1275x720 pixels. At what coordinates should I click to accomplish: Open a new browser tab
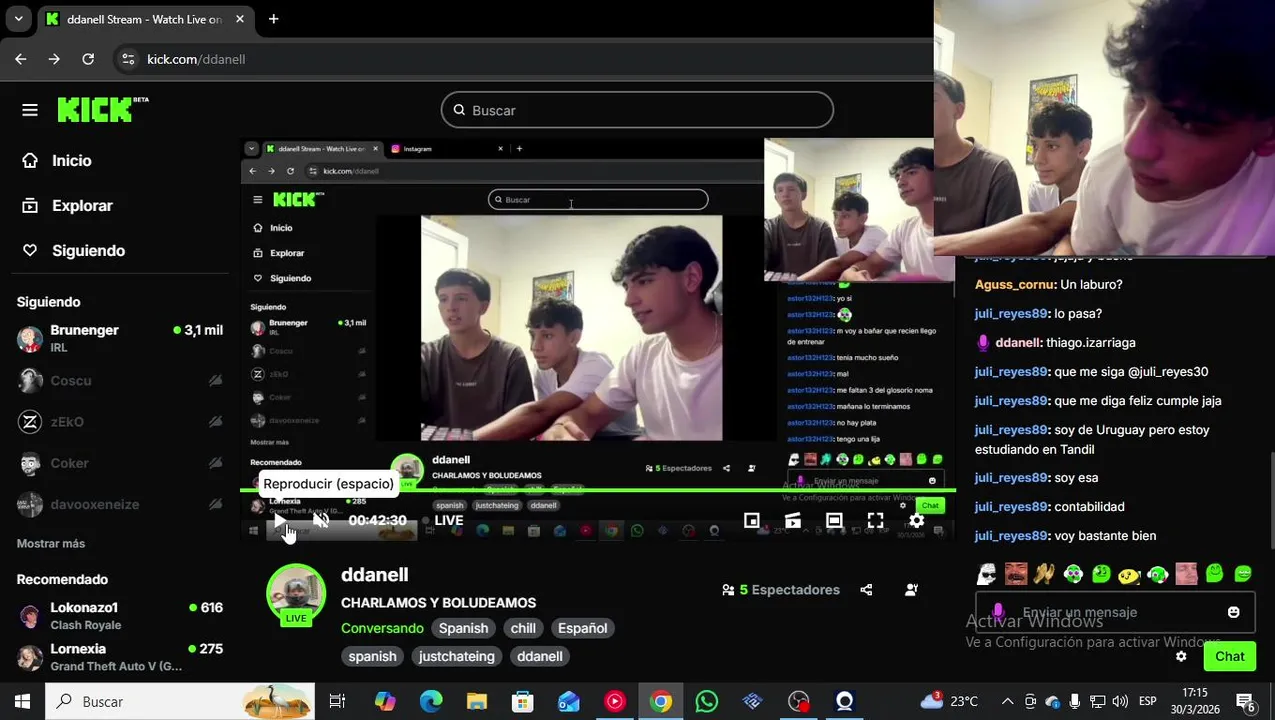[273, 19]
